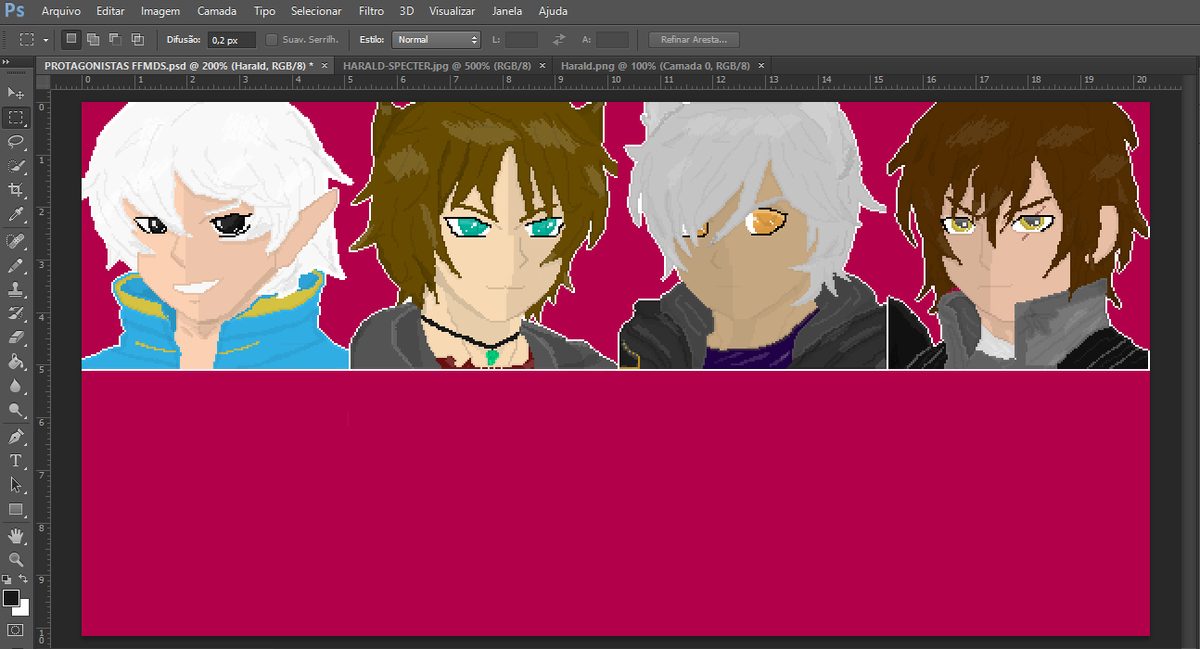The height and width of the screenshot is (649, 1200).
Task: Open the Visualizar menu
Action: (452, 12)
